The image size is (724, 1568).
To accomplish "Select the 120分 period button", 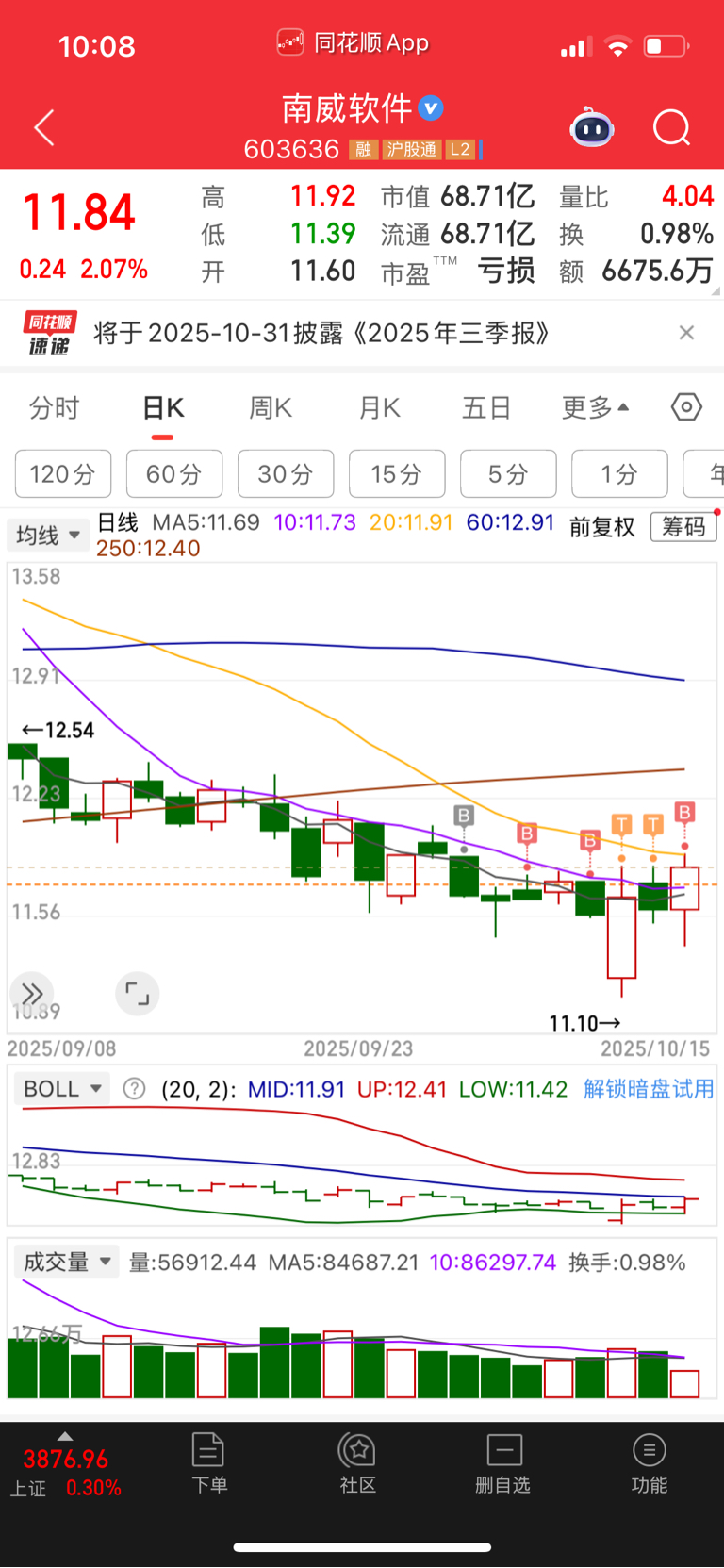I will pyautogui.click(x=63, y=473).
